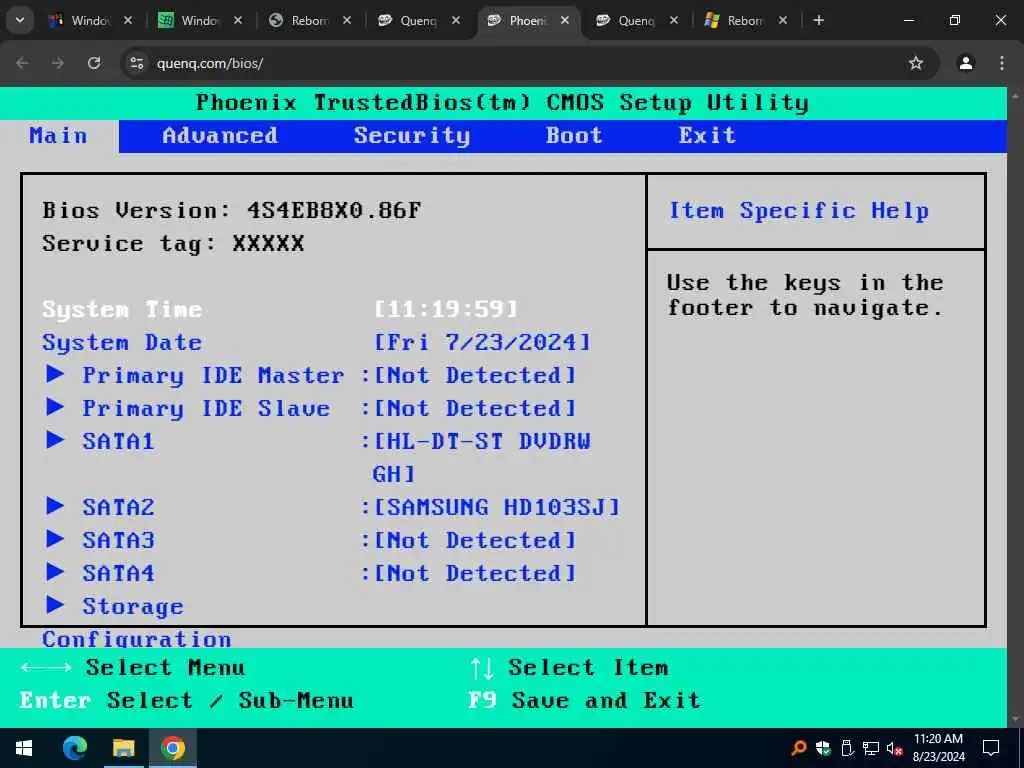Screen dimensions: 1024x768
Task: Click the Service tag XXXXX text
Action: (173, 244)
